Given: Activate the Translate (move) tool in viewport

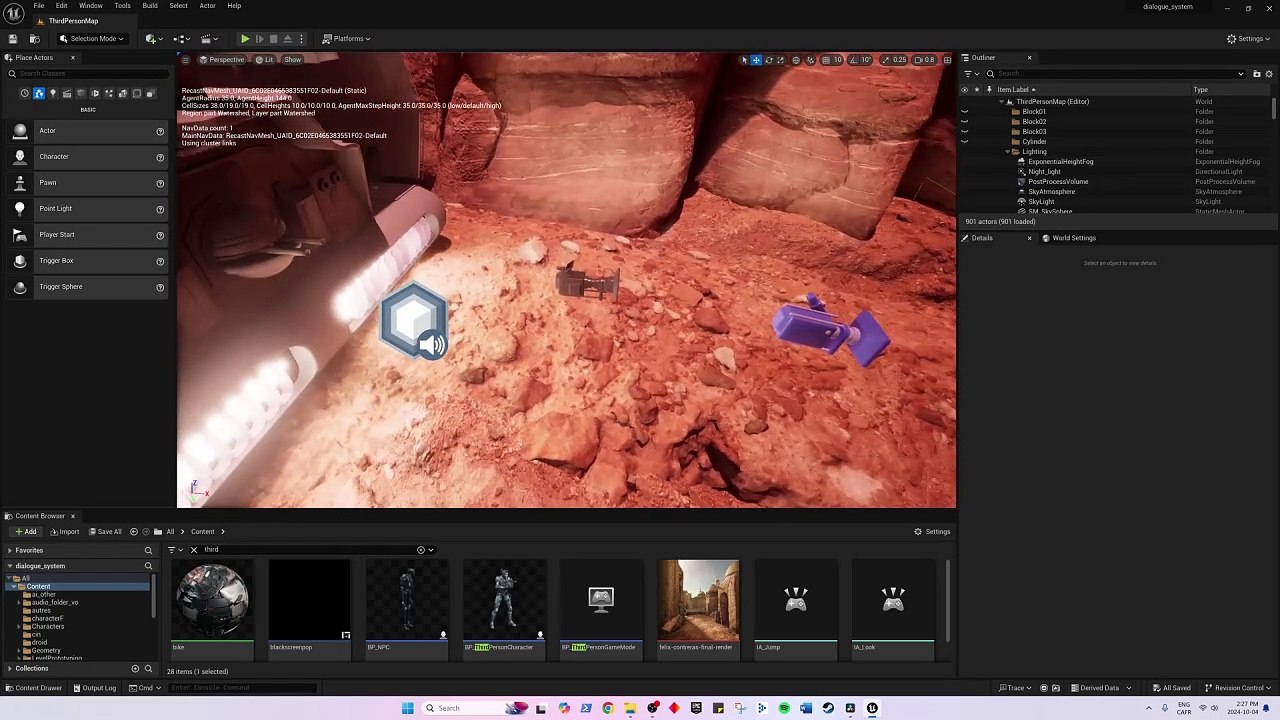Looking at the screenshot, I should click(x=756, y=60).
